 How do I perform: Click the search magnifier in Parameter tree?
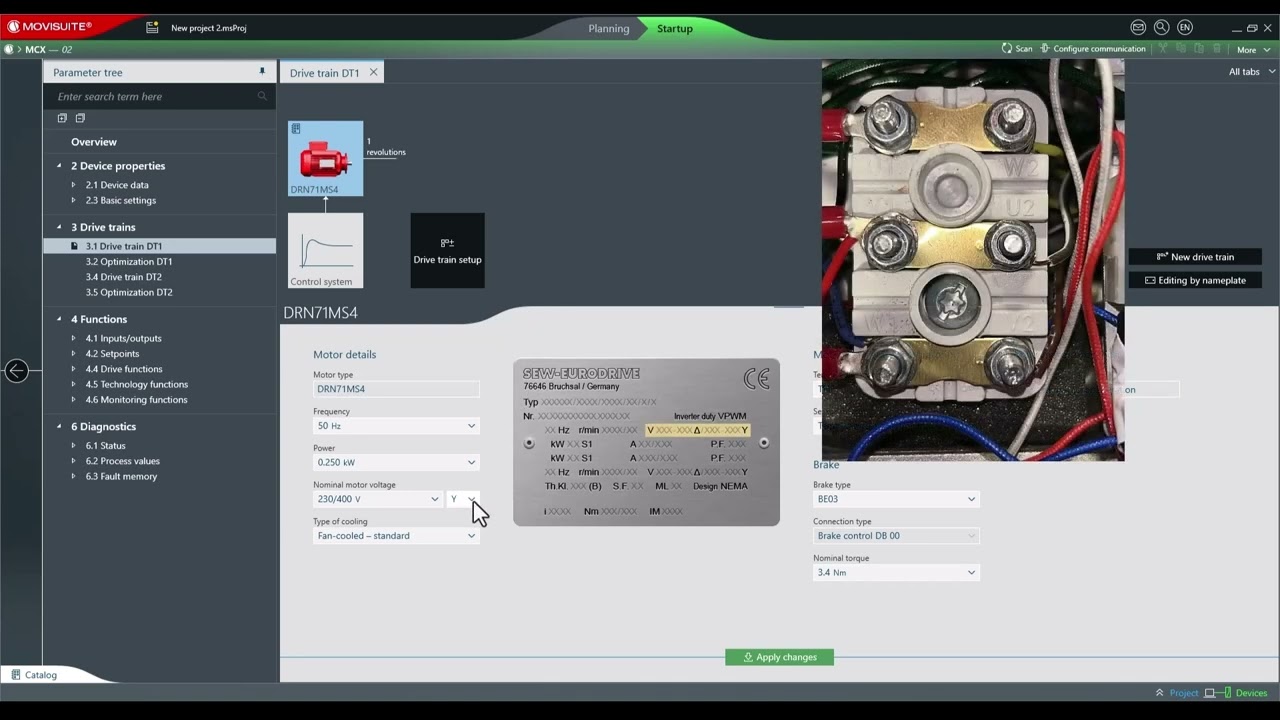262,97
